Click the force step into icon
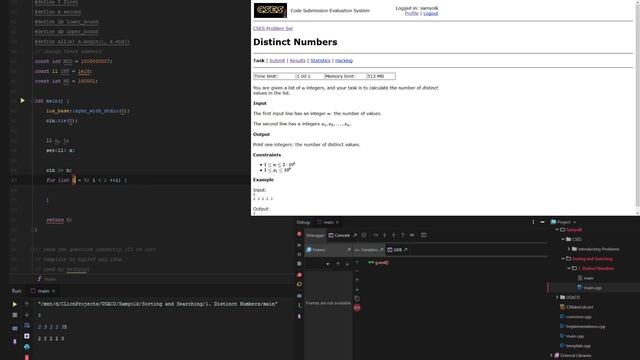 coord(393,235)
